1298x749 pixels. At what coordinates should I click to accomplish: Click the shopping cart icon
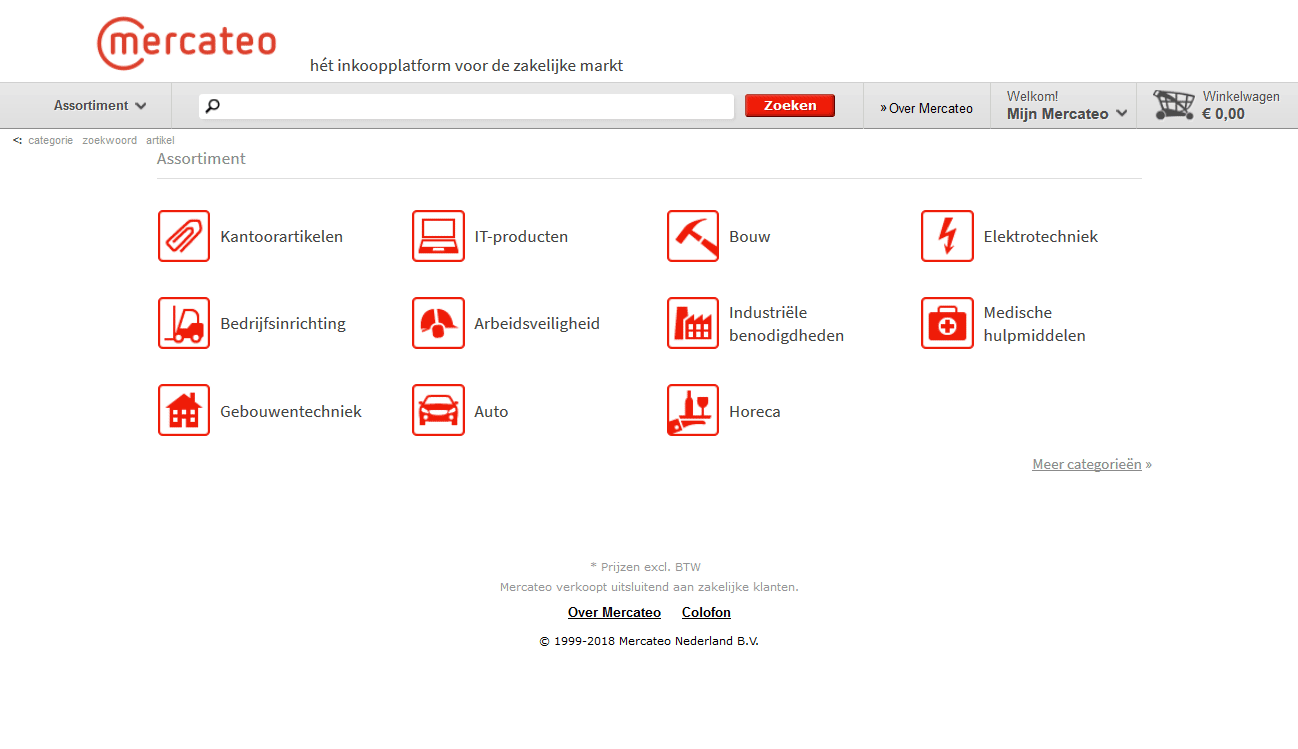[x=1174, y=105]
